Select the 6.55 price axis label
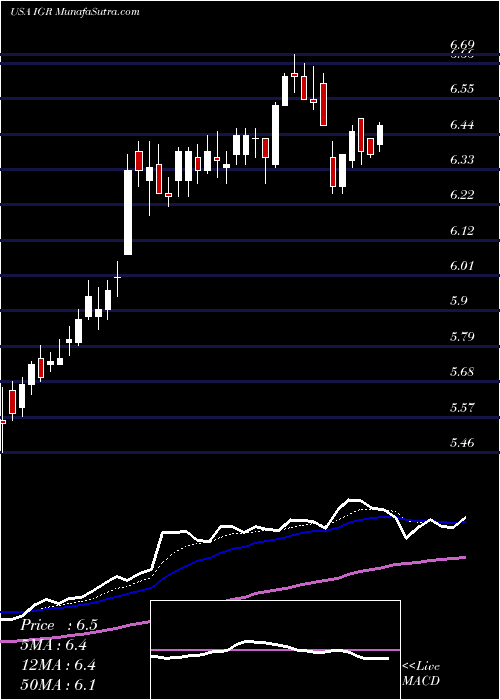Screen dimensions: 500x700 pos(462,89)
